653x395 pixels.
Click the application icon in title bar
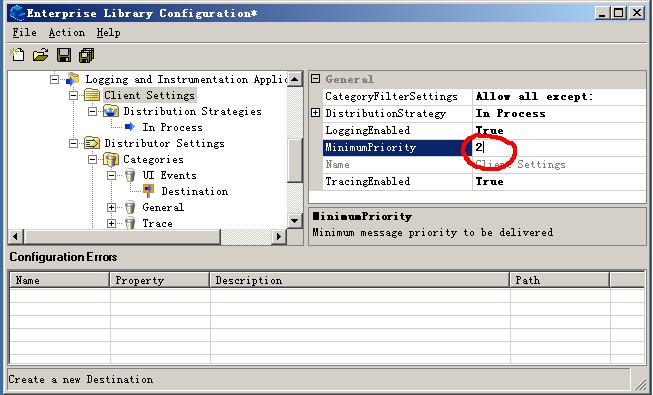click(x=17, y=13)
